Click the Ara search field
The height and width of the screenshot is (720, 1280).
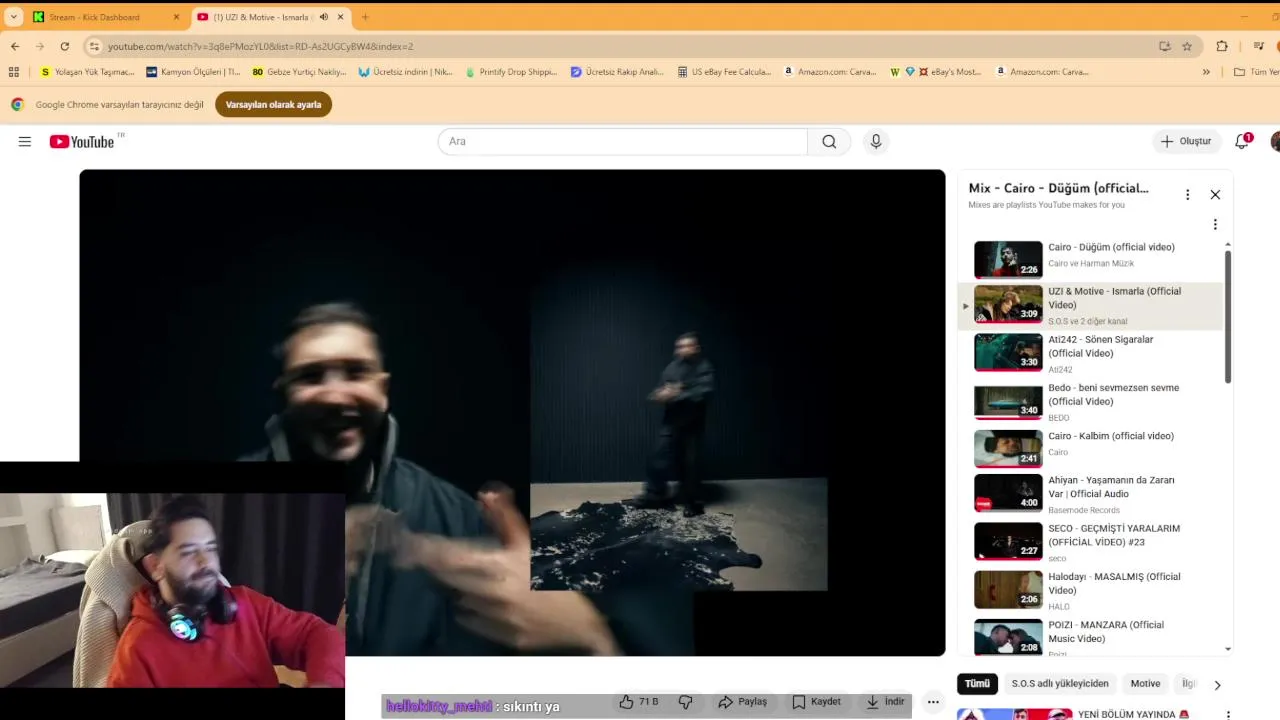pos(622,142)
